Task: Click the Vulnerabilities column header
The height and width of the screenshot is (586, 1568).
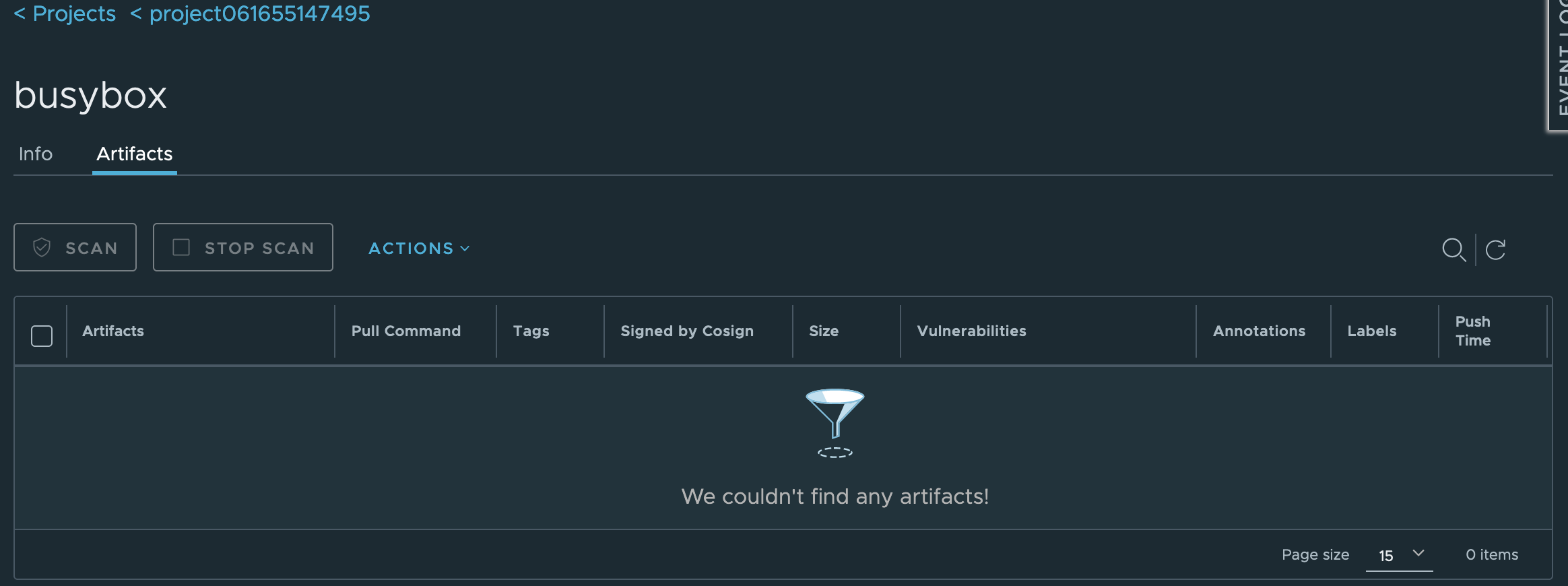Action: coord(971,331)
